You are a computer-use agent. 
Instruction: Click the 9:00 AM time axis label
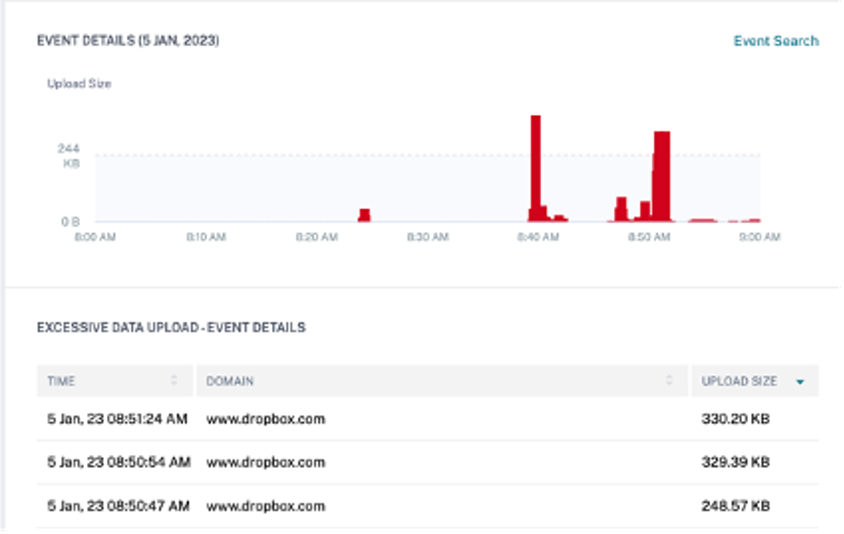point(760,237)
